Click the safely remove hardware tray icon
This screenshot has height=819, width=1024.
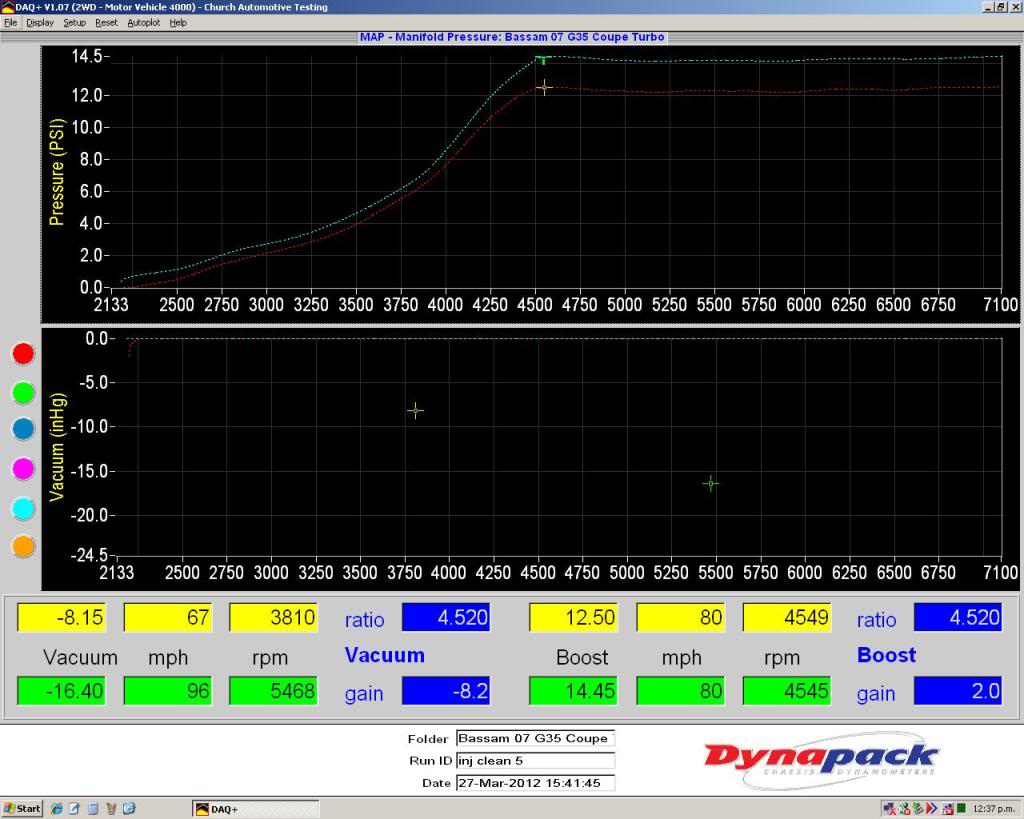coord(918,809)
